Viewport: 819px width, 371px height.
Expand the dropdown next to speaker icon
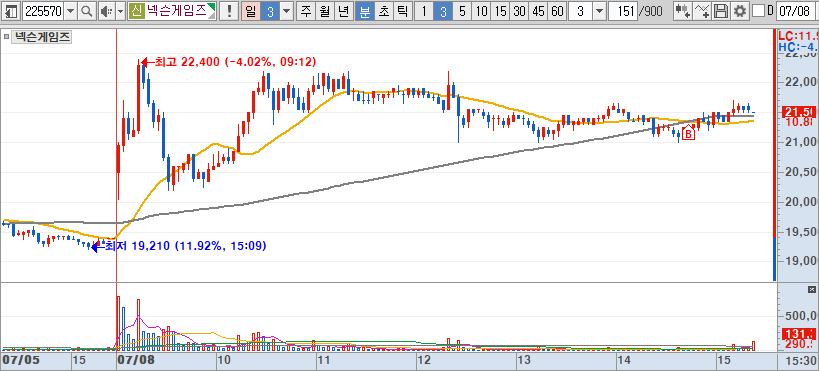[120, 10]
